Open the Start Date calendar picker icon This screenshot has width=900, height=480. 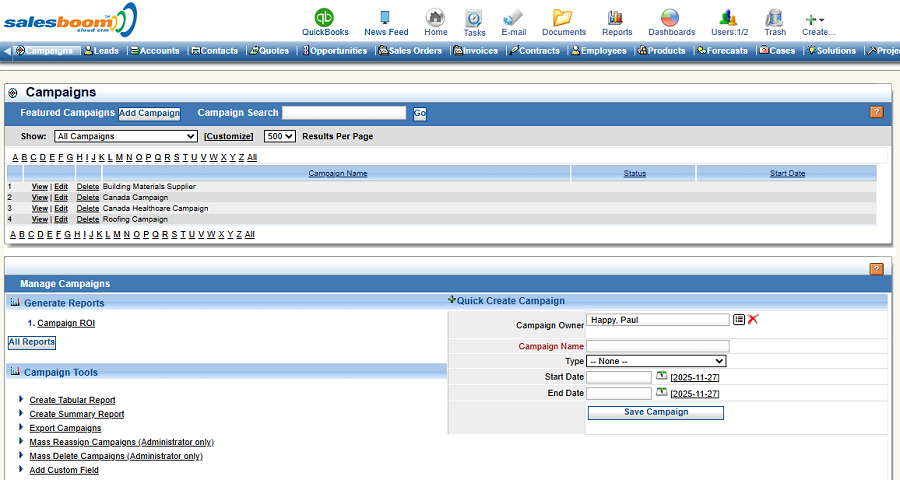click(661, 376)
